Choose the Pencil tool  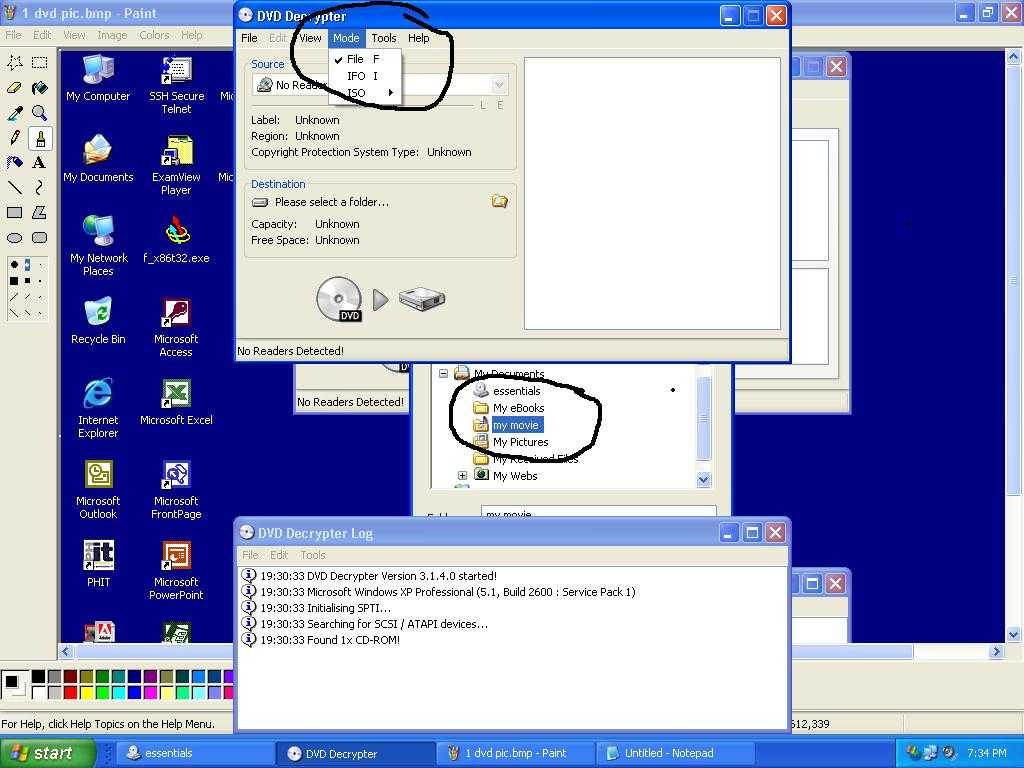[x=15, y=138]
